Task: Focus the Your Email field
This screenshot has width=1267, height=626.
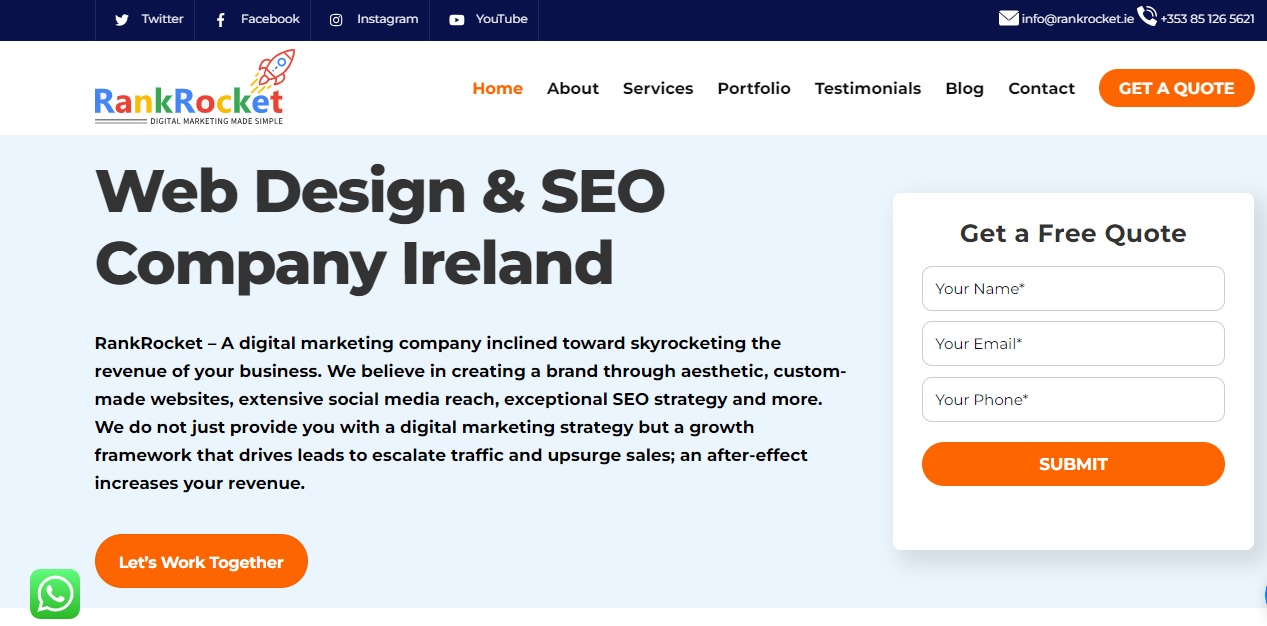Action: click(x=1073, y=343)
